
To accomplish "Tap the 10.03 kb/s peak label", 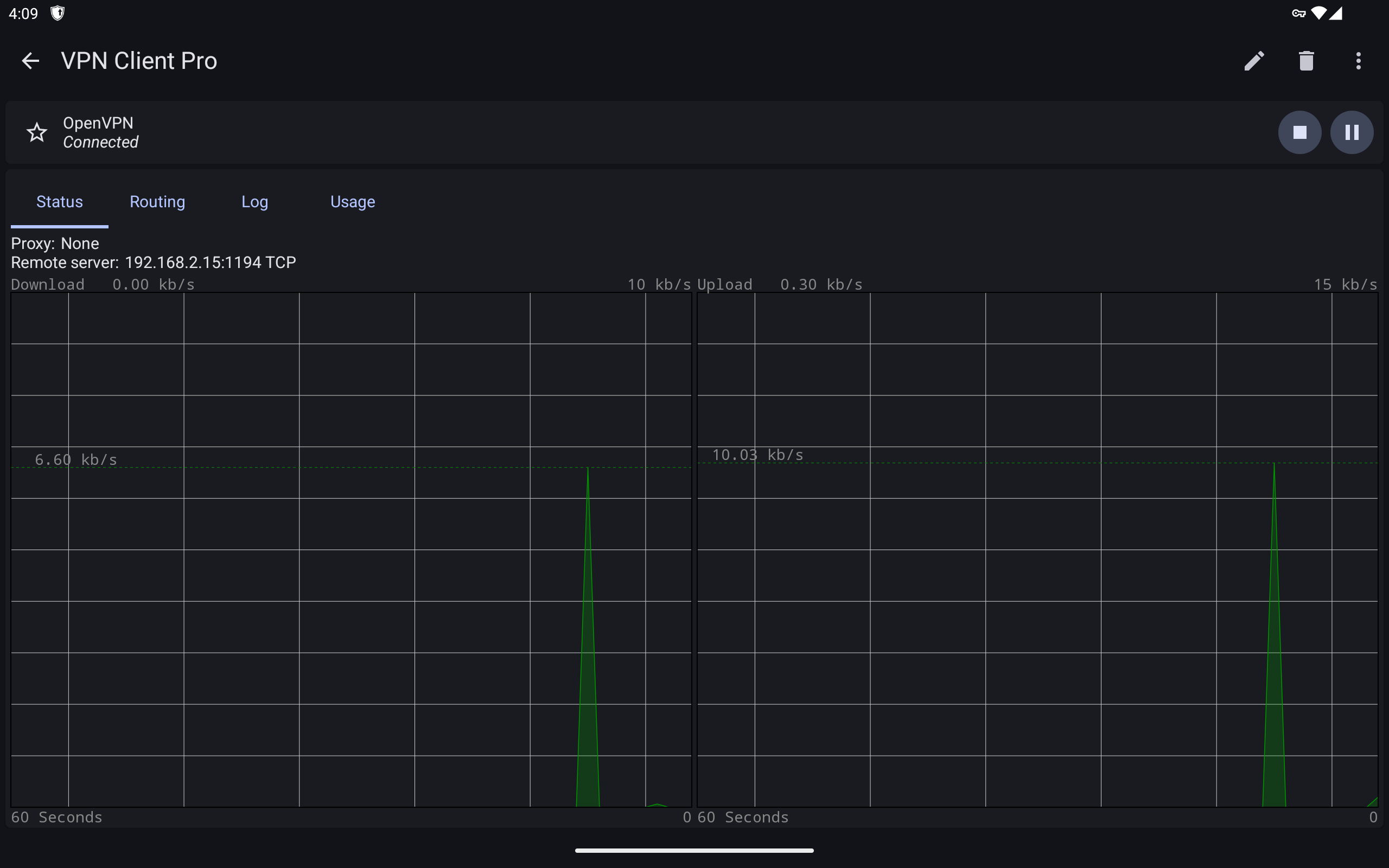I will click(757, 455).
